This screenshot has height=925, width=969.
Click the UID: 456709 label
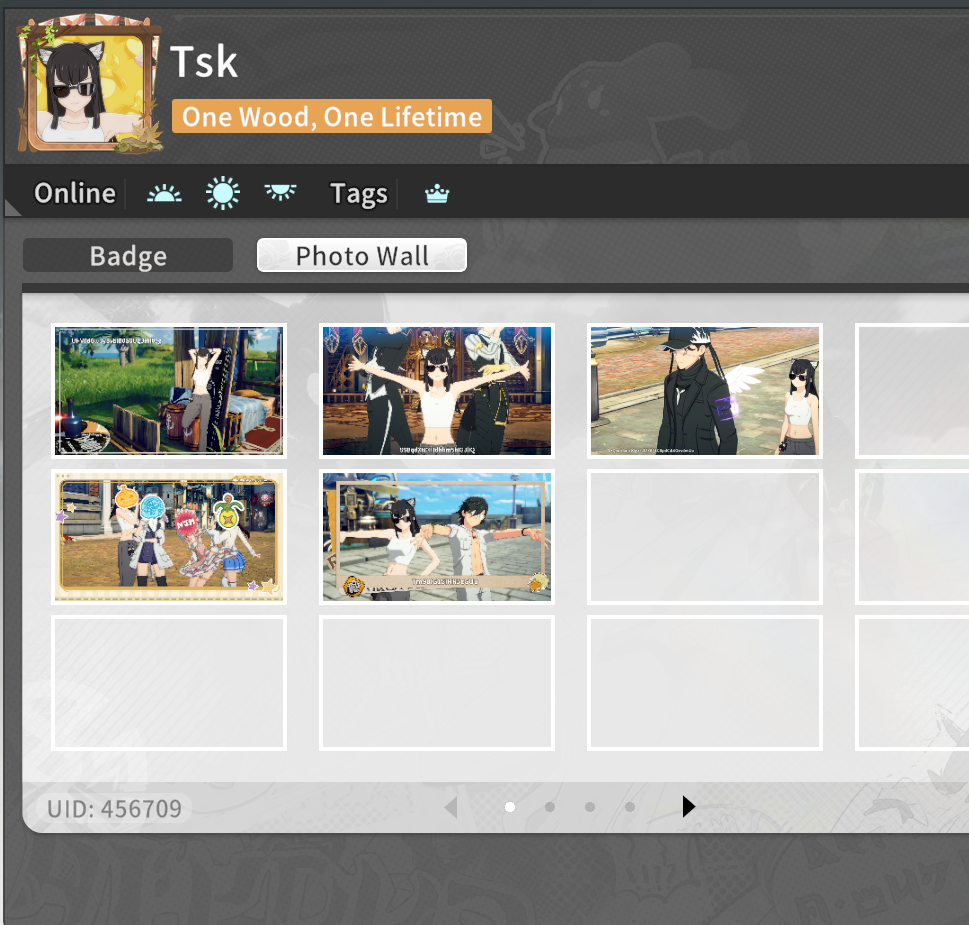point(114,809)
